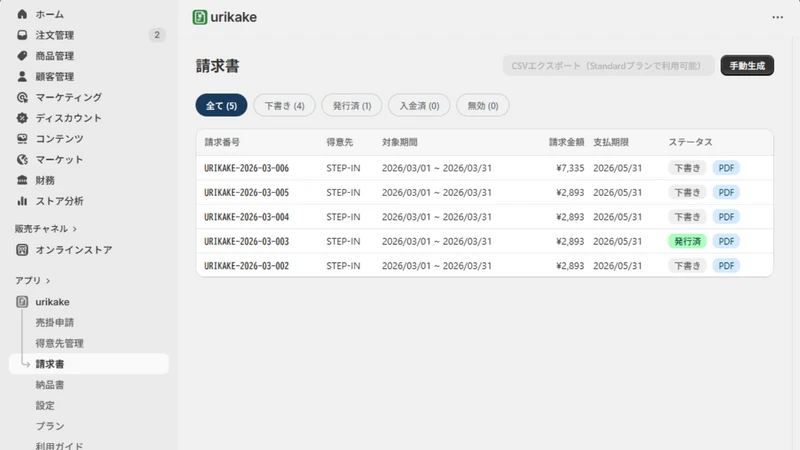
Task: Click invoice number URIKAKE-2026-03-006
Action: coord(246,168)
